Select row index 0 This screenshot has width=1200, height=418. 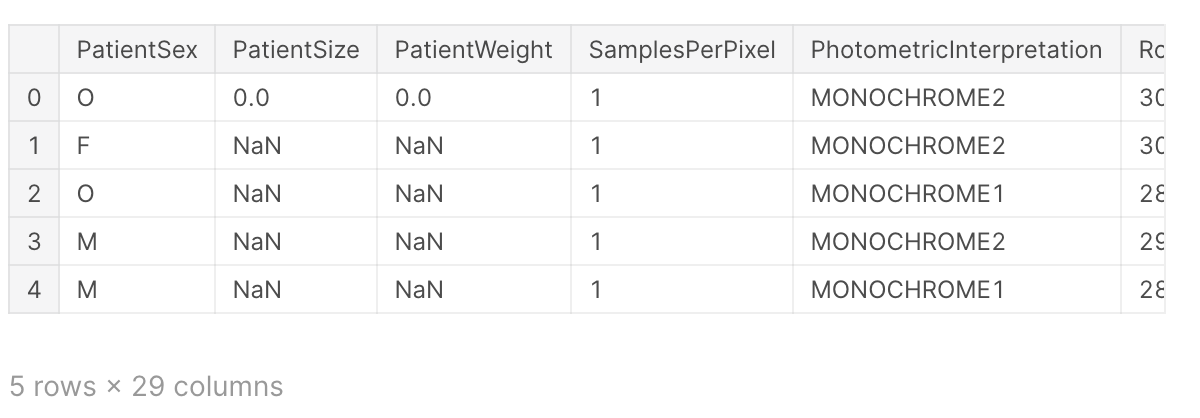point(35,98)
